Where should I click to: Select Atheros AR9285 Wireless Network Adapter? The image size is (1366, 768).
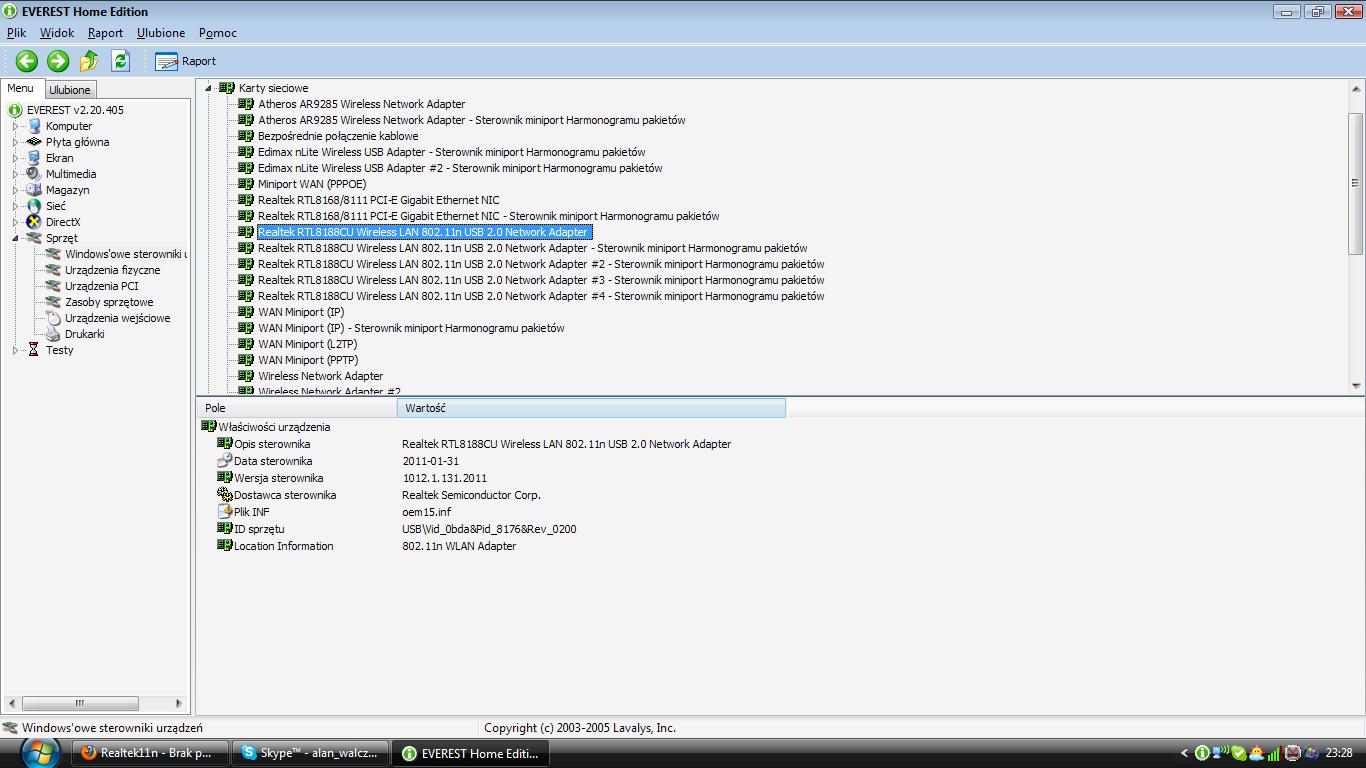361,104
